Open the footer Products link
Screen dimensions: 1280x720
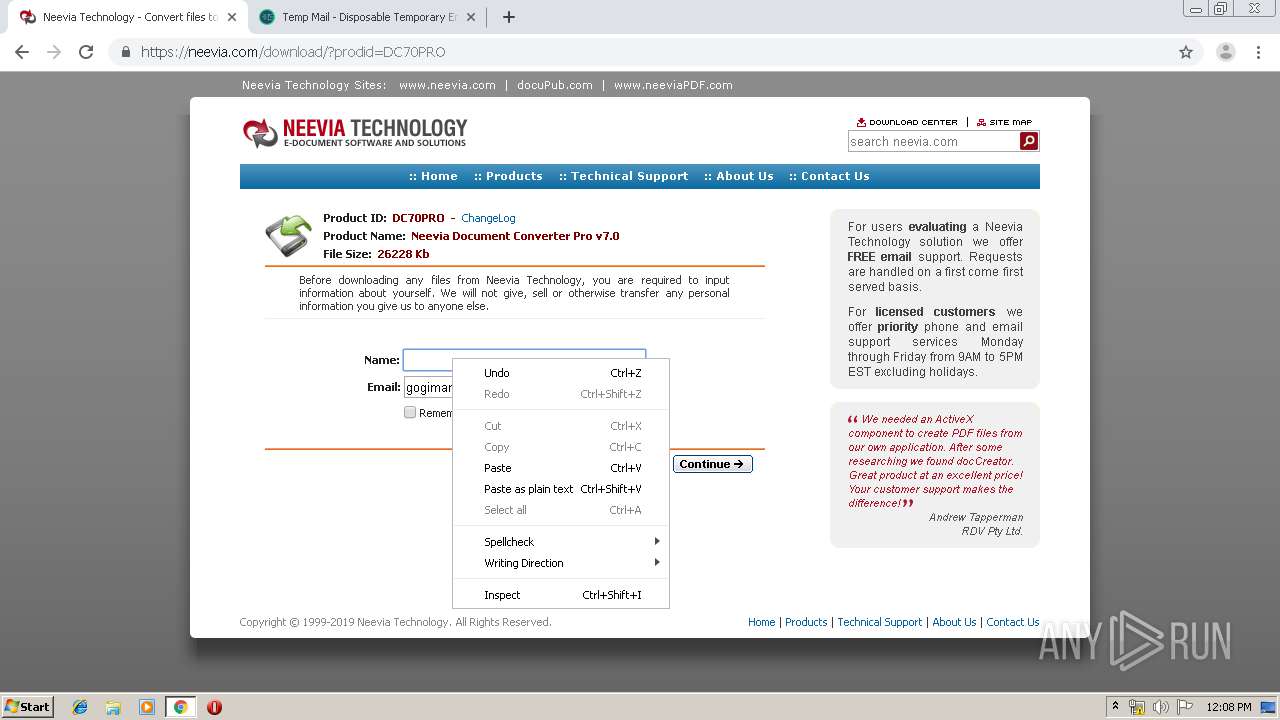click(x=806, y=622)
